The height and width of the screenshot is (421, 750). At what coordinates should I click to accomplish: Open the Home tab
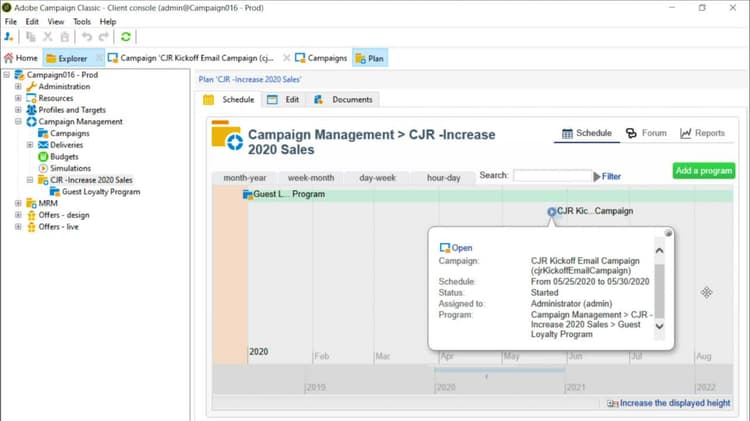(x=21, y=58)
